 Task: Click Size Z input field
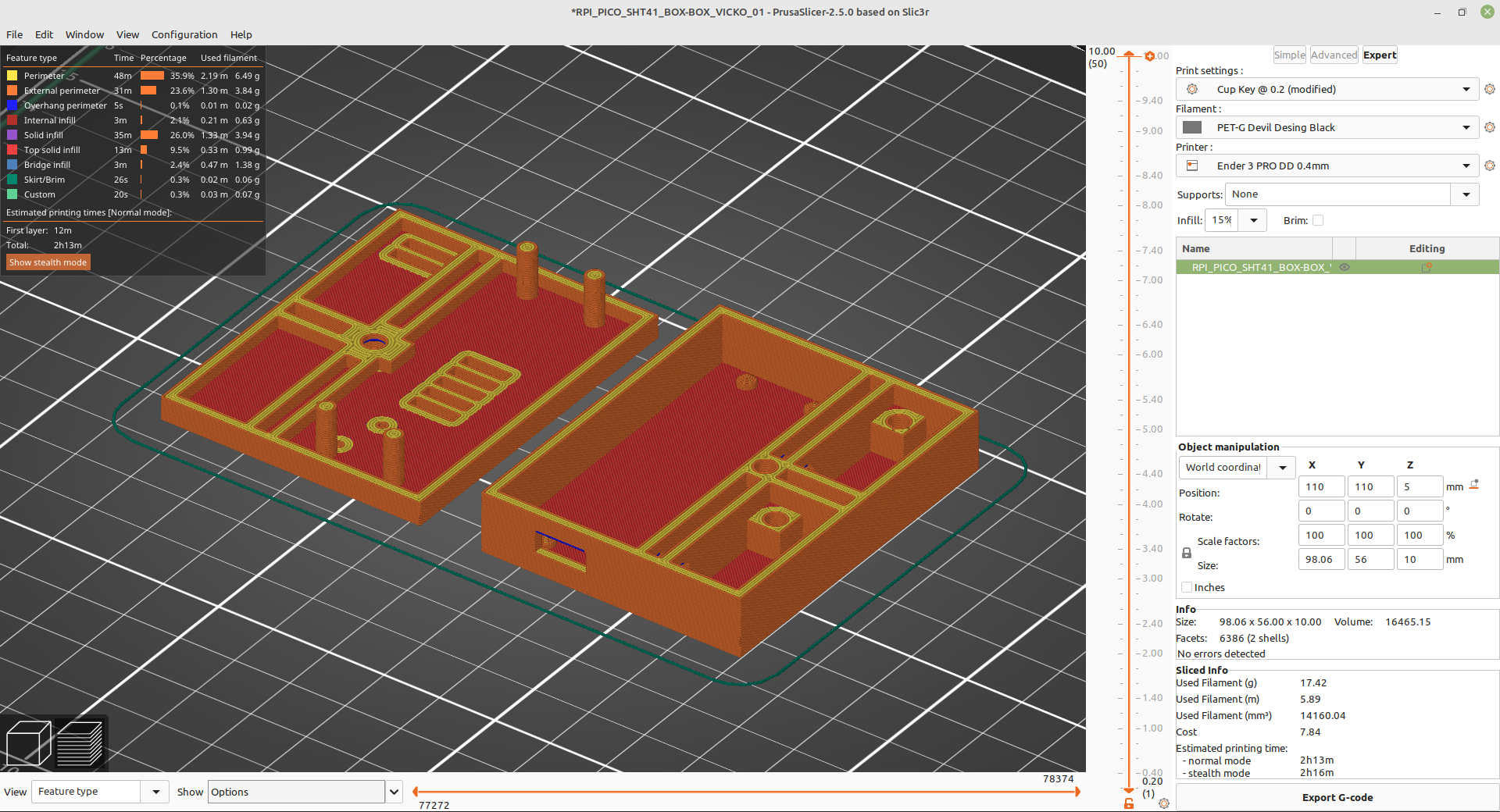[x=1420, y=559]
